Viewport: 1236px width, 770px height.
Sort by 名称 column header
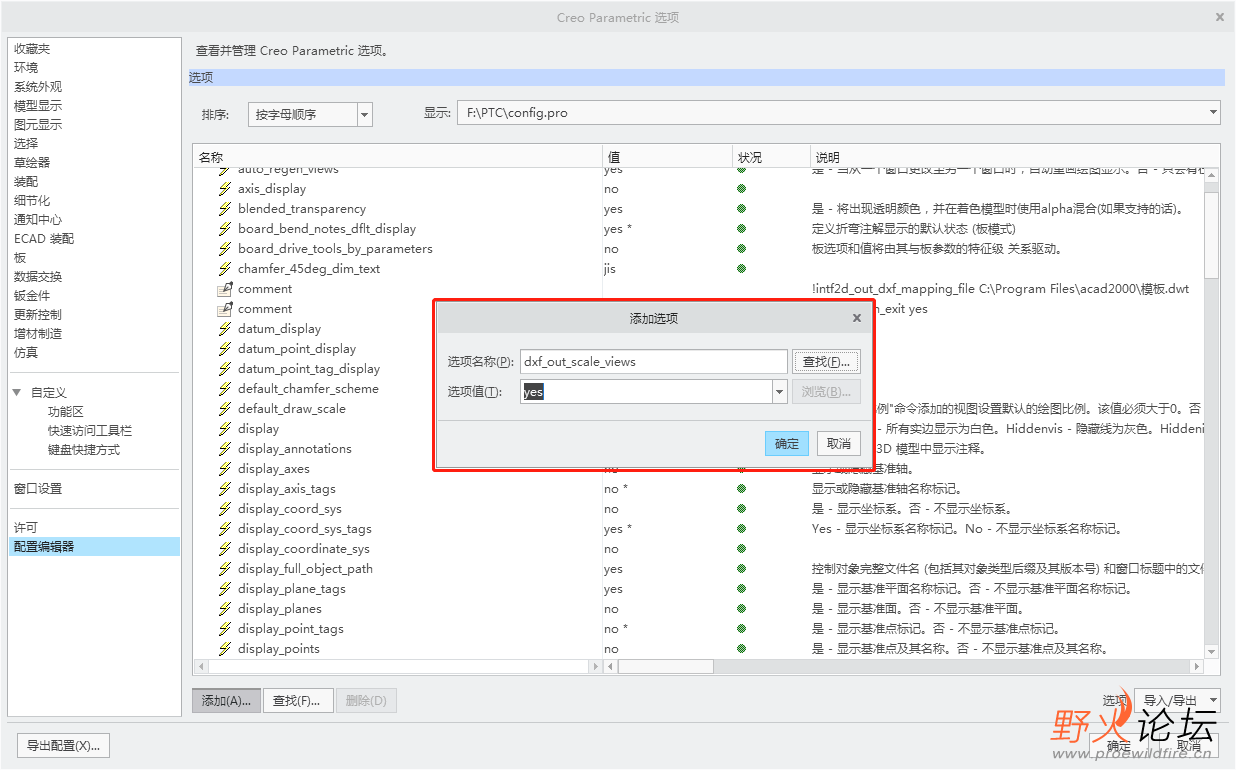(398, 157)
